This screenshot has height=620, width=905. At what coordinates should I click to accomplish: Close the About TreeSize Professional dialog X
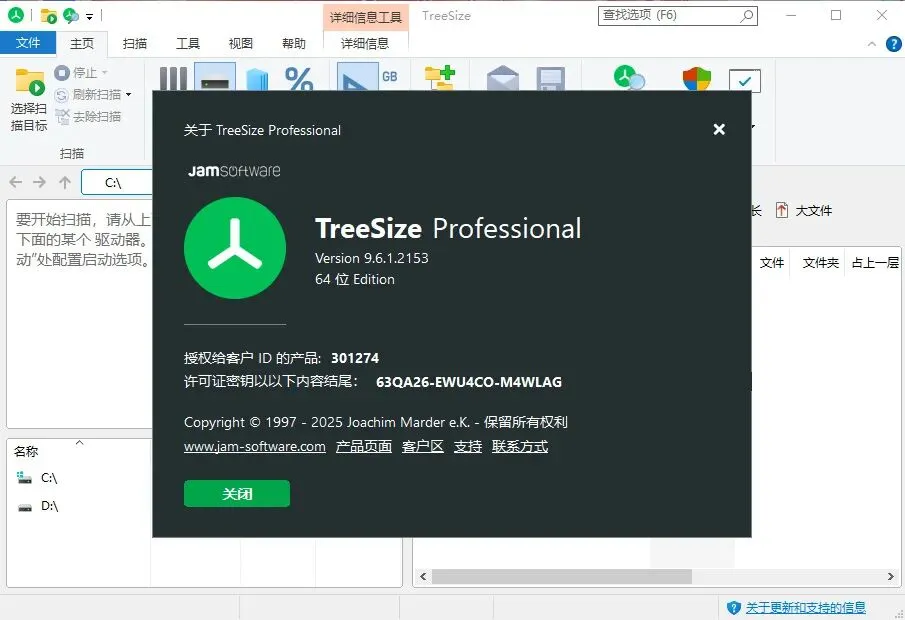tap(719, 129)
